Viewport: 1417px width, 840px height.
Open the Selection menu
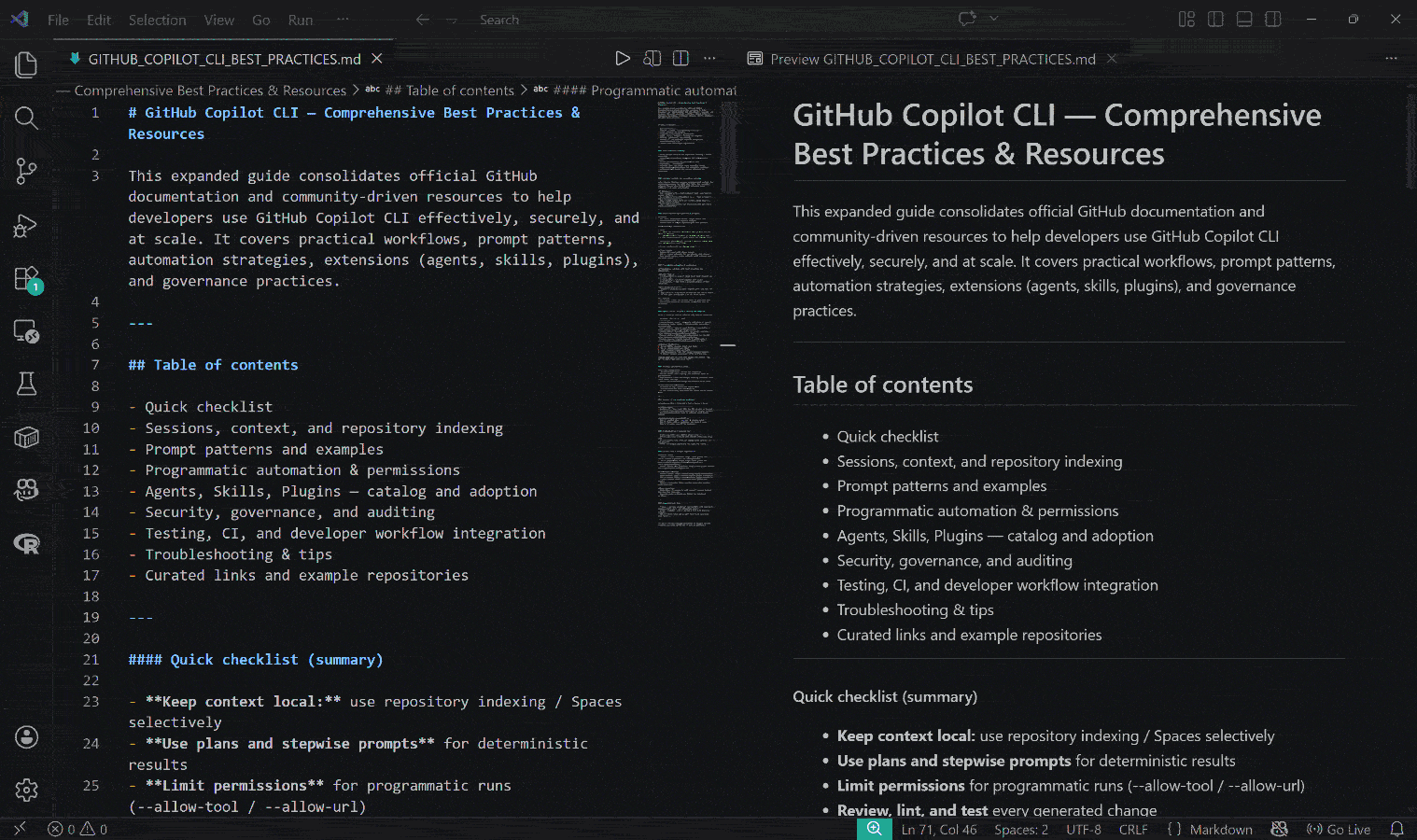point(157,20)
